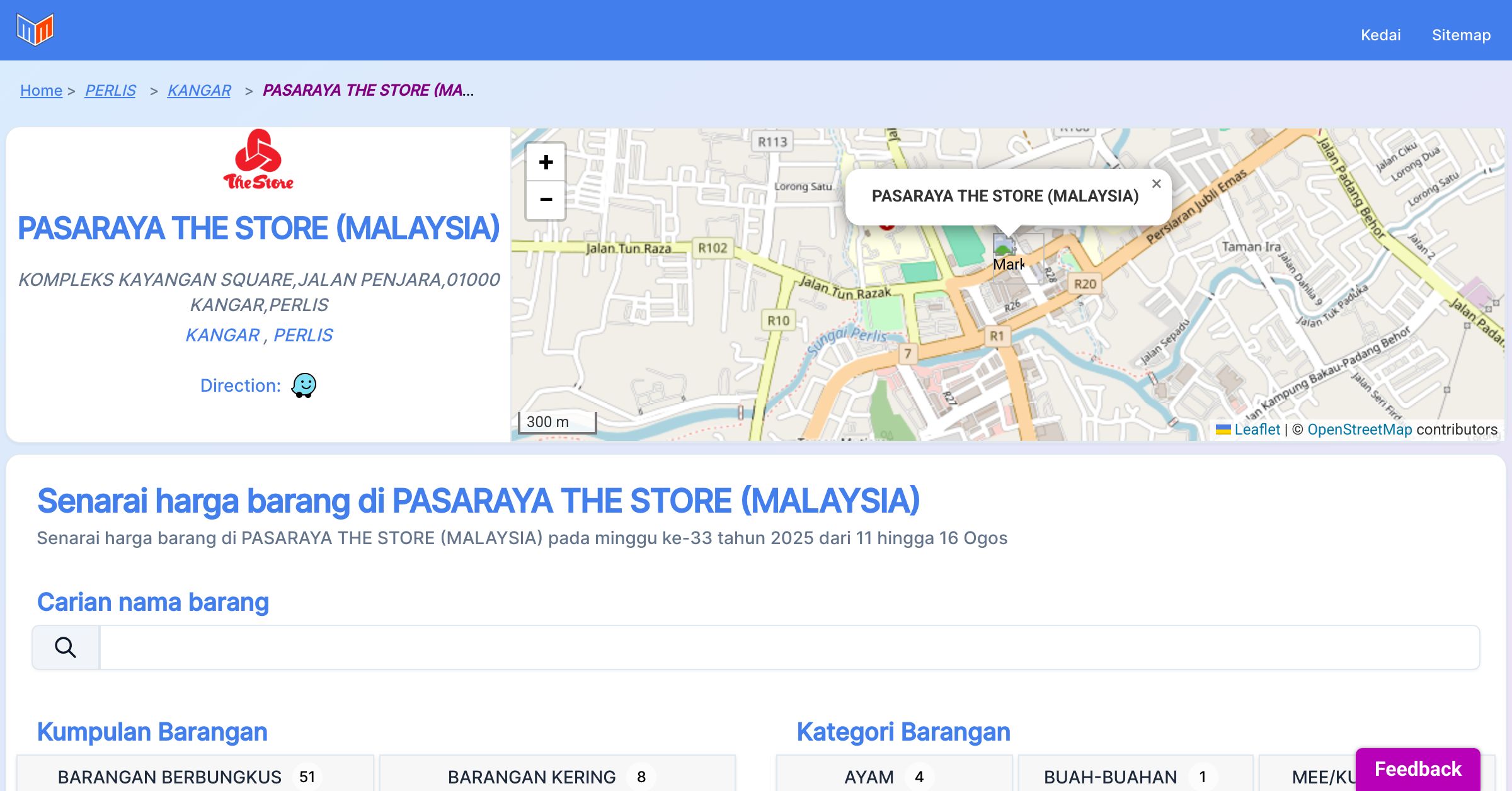
Task: Zoom in on the map
Action: (546, 162)
